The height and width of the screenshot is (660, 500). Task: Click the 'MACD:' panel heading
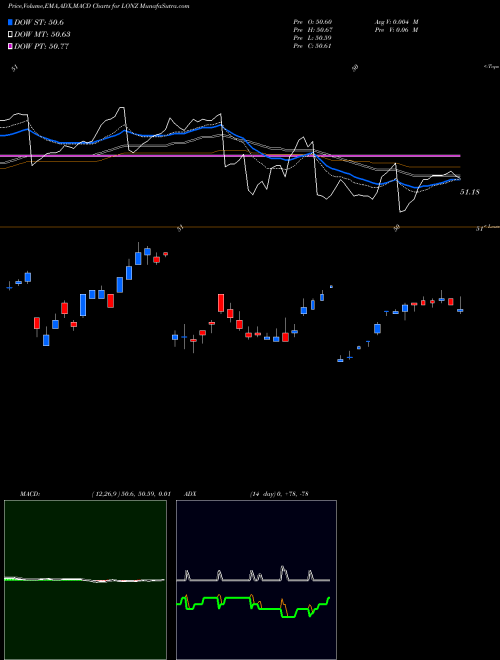pos(30,494)
